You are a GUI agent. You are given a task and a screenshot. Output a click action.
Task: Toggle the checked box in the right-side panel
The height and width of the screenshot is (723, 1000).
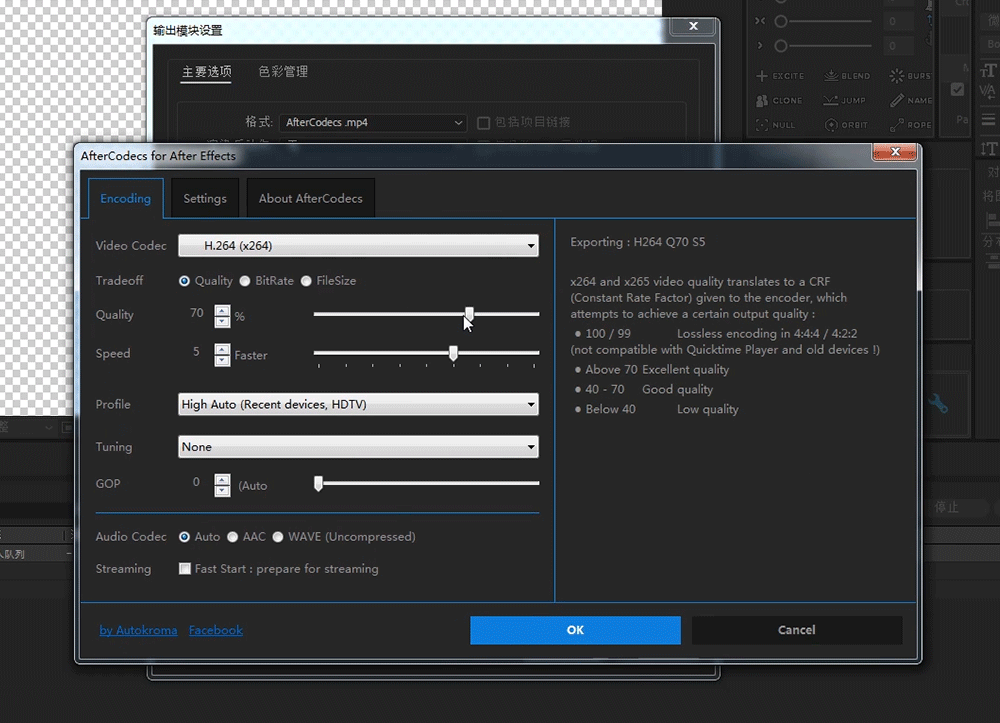[x=957, y=89]
